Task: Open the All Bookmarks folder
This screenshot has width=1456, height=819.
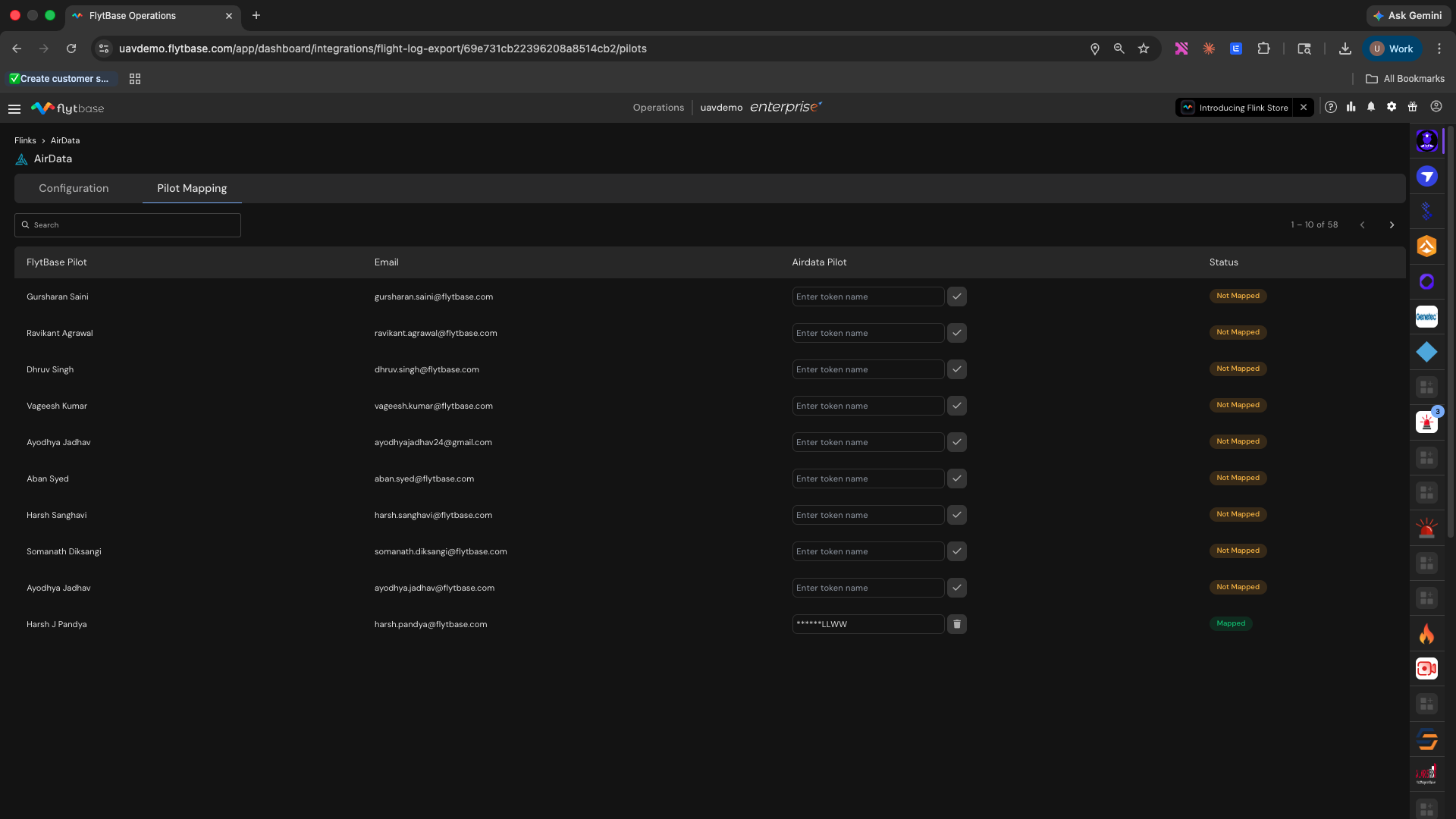Action: (x=1405, y=79)
